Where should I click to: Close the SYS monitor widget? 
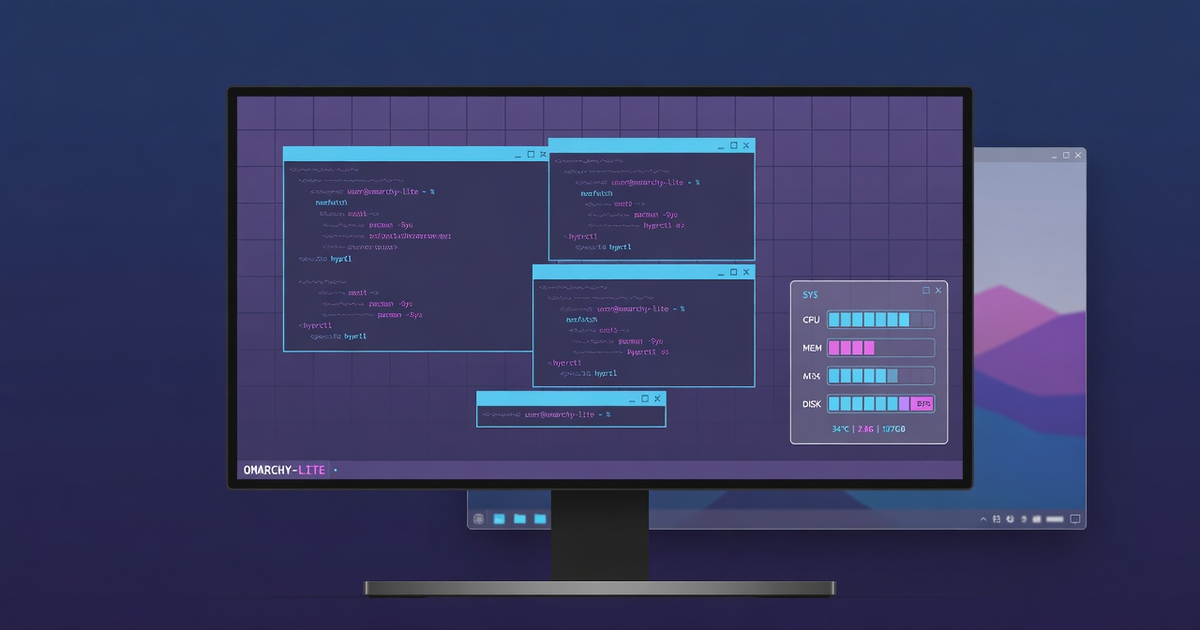(x=938, y=291)
